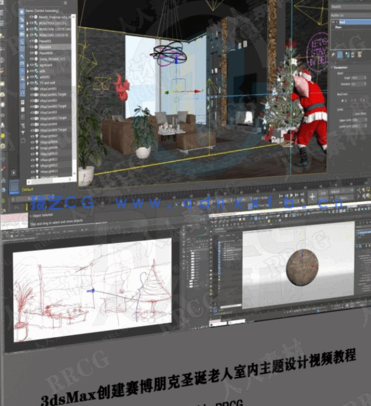Click the Play Animation button
371x406 pixels.
coord(292,195)
